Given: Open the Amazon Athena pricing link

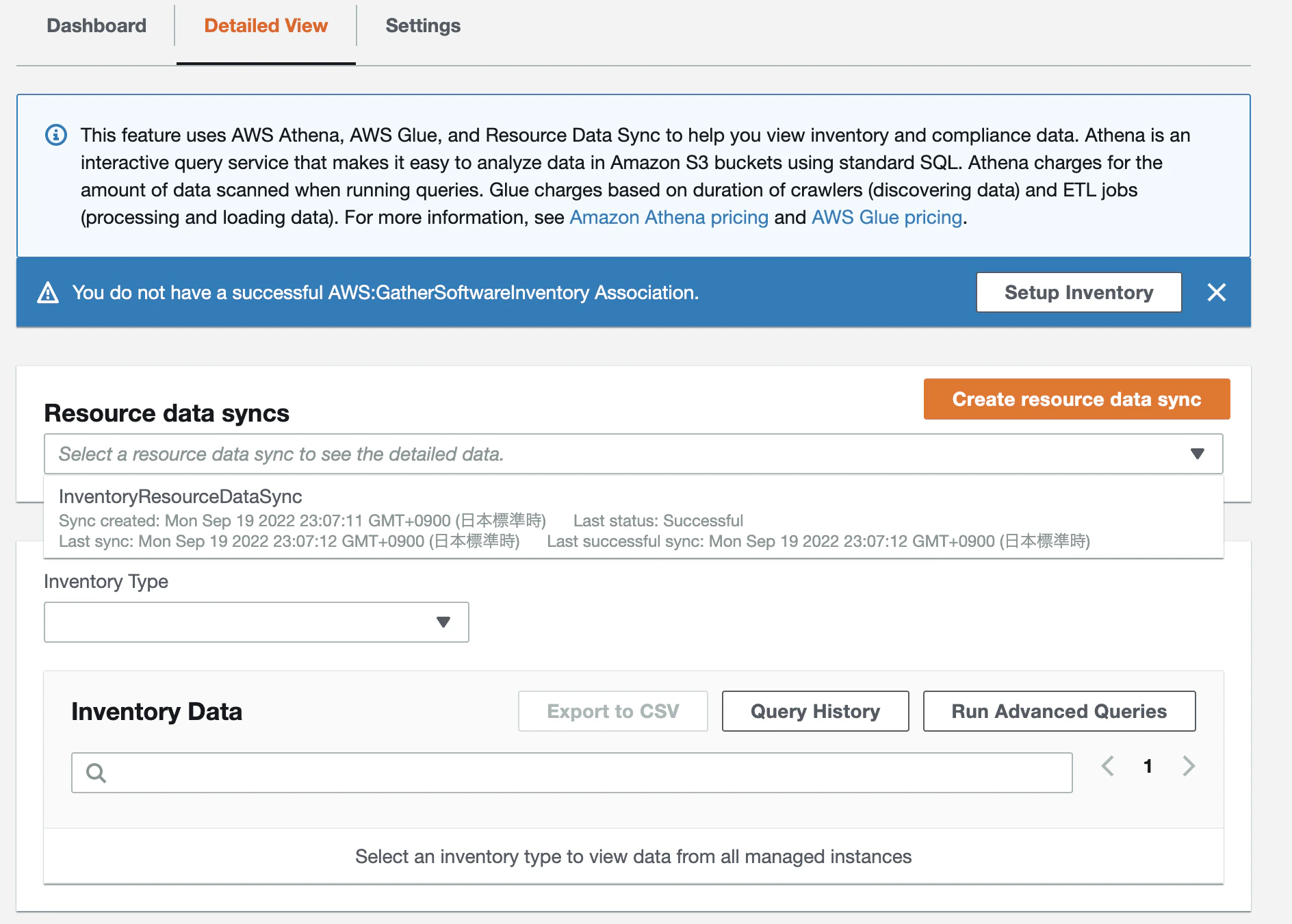Looking at the screenshot, I should point(669,217).
